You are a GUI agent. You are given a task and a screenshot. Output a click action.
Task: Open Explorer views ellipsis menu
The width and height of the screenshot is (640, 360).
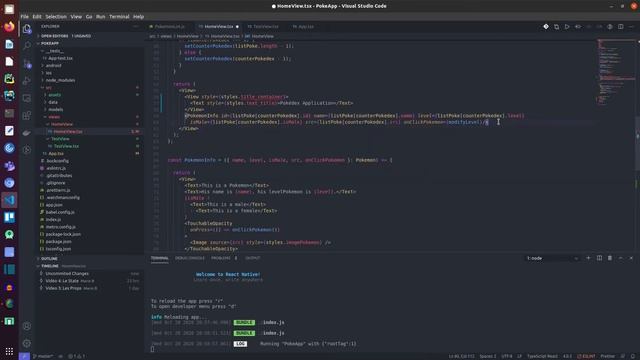136,26
